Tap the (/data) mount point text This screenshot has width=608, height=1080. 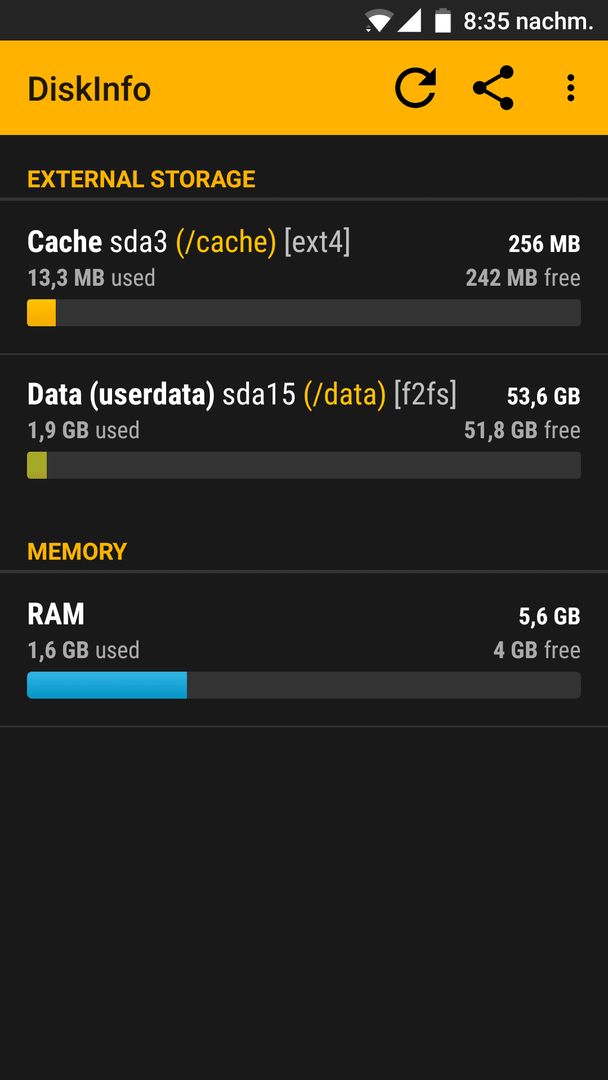pos(344,394)
